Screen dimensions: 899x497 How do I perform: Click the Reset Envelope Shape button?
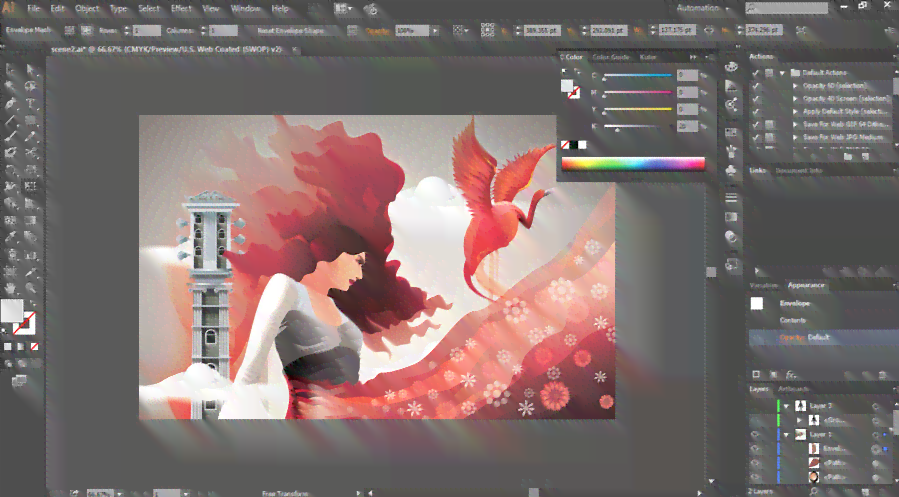point(290,31)
